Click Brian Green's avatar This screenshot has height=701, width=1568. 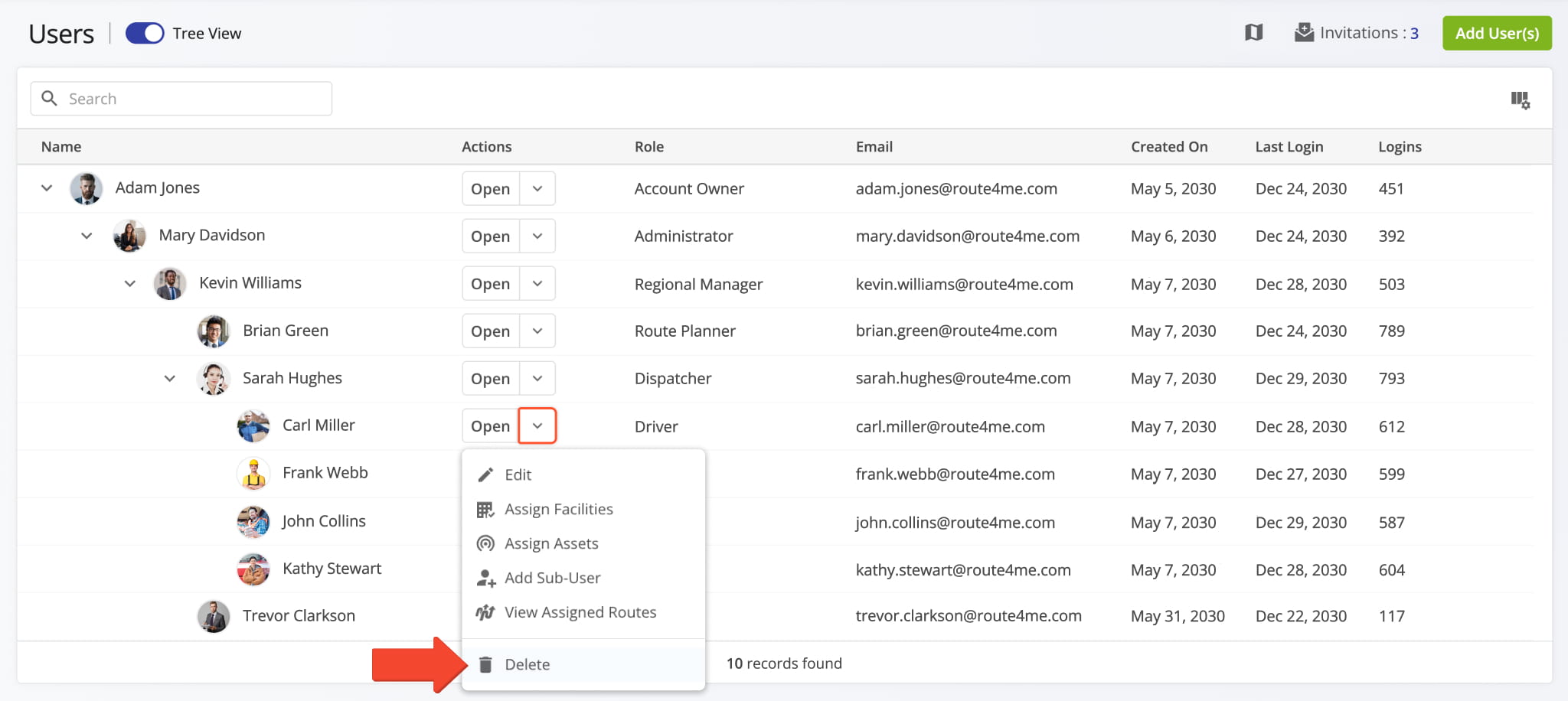pos(214,331)
